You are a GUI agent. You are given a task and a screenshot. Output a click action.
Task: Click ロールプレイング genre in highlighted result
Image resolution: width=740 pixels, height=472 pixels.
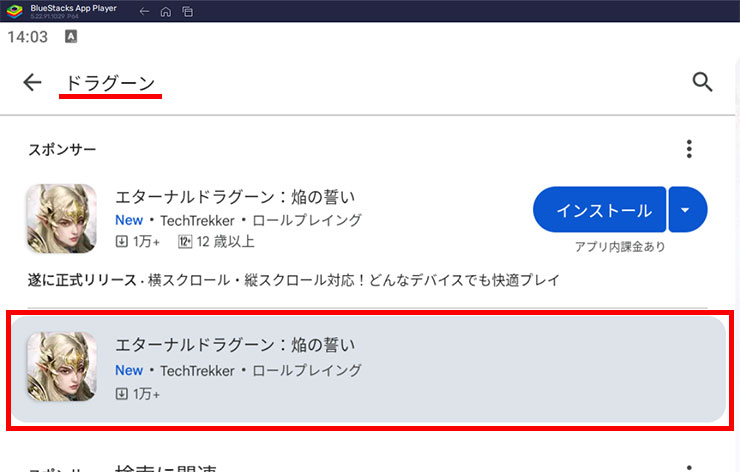307,371
